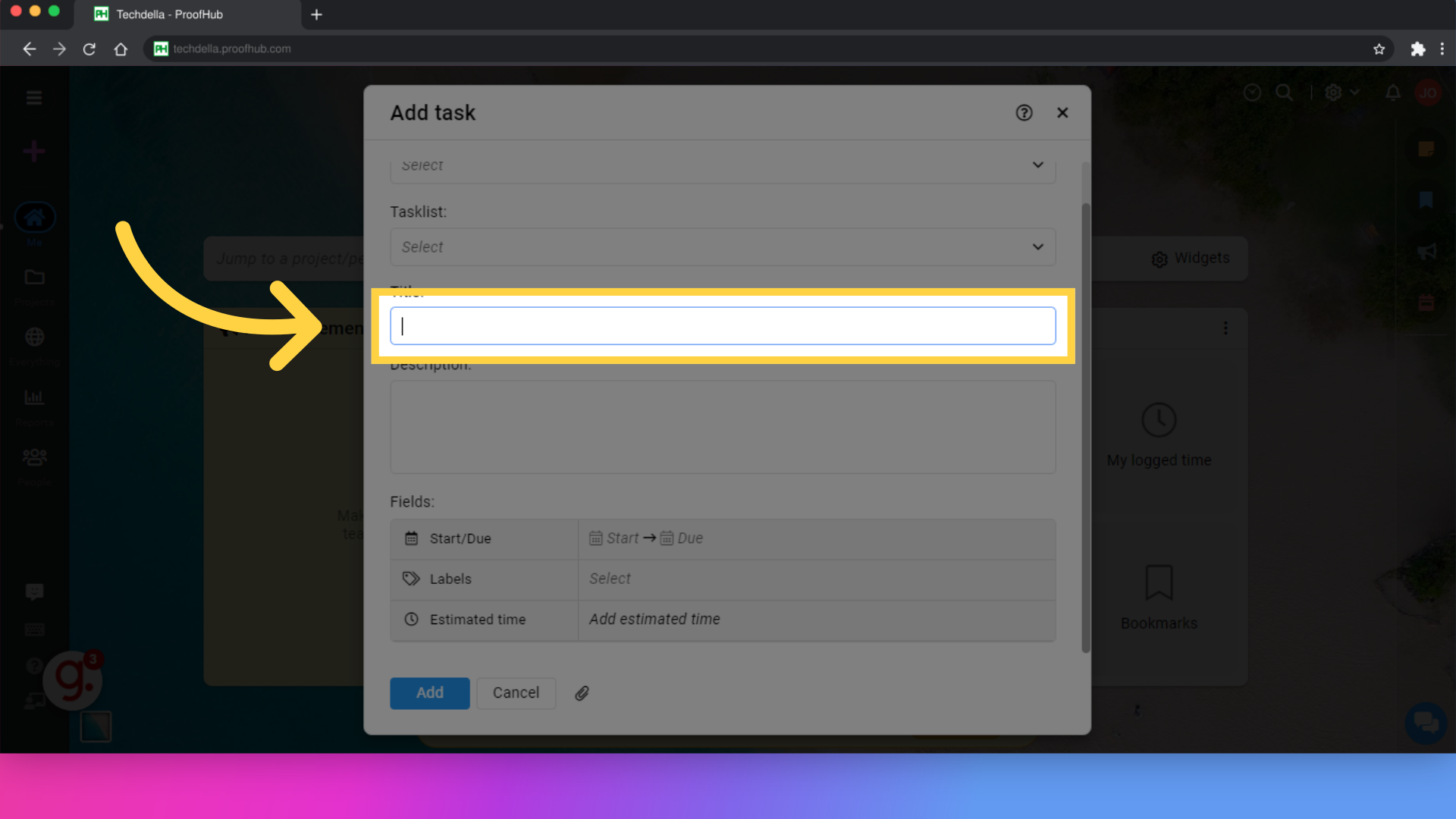Click the blue Add button
The image size is (1456, 819).
click(x=430, y=693)
